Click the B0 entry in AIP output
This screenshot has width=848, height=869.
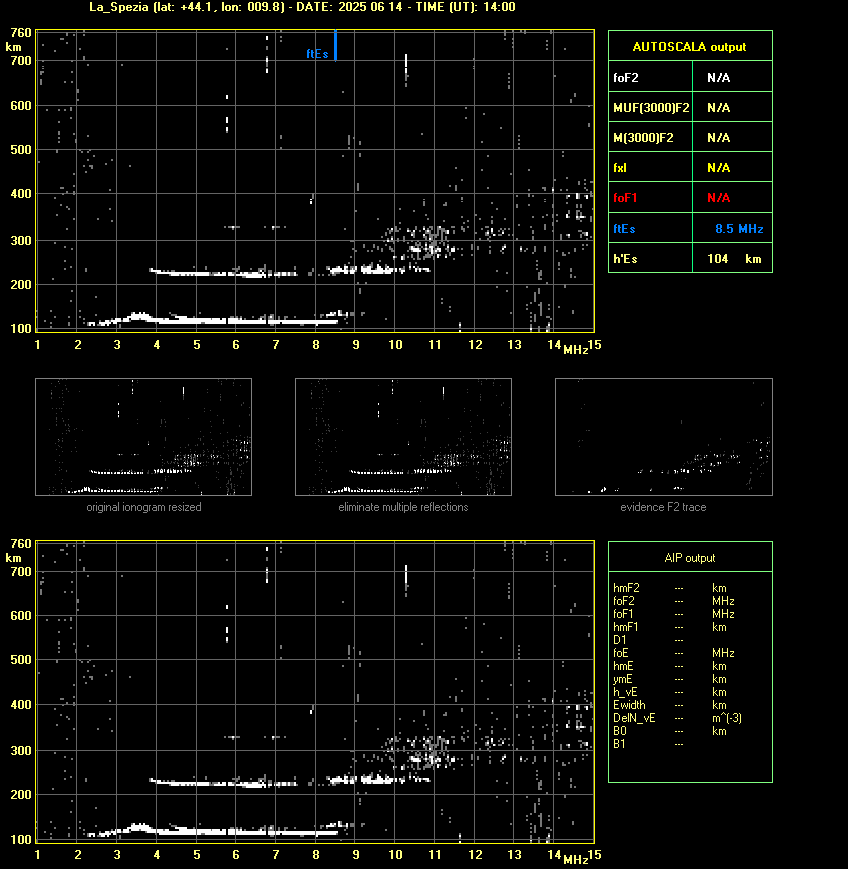pyautogui.click(x=619, y=731)
